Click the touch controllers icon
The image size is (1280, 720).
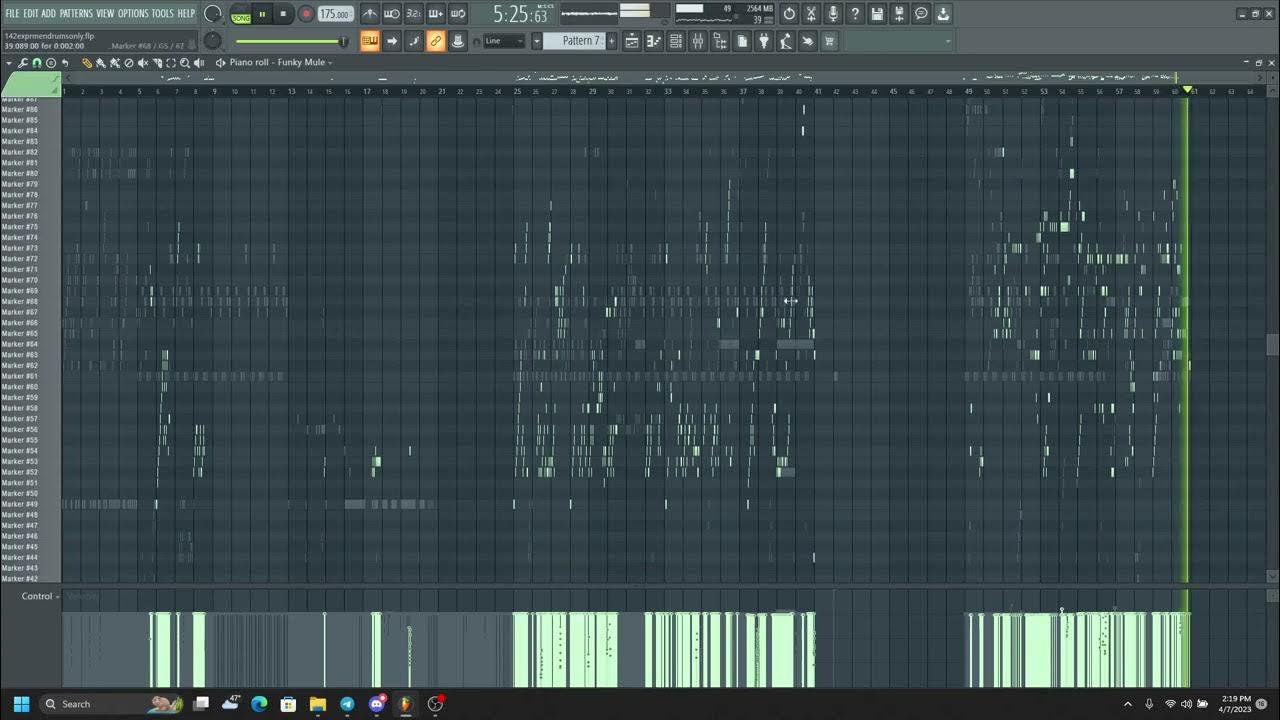[808, 41]
